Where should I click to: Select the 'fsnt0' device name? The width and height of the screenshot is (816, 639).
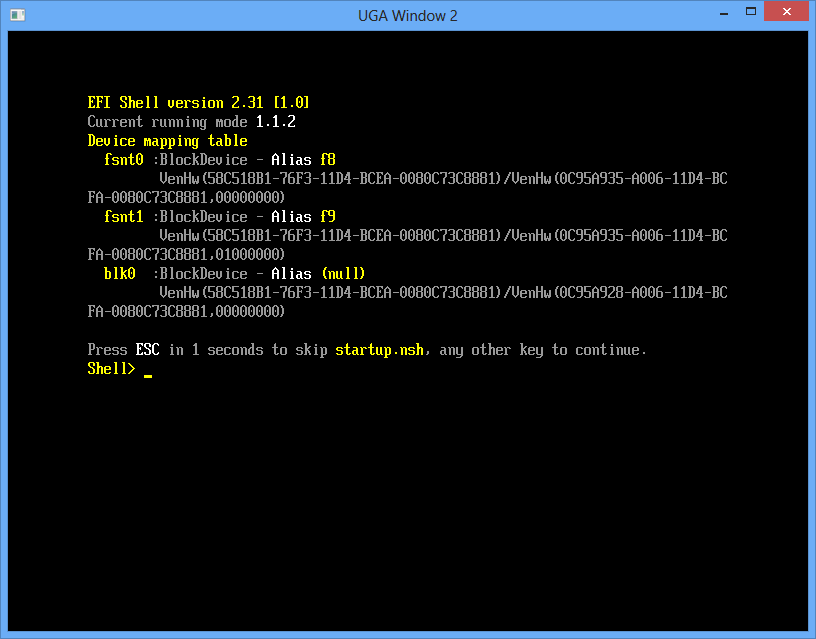click(123, 159)
